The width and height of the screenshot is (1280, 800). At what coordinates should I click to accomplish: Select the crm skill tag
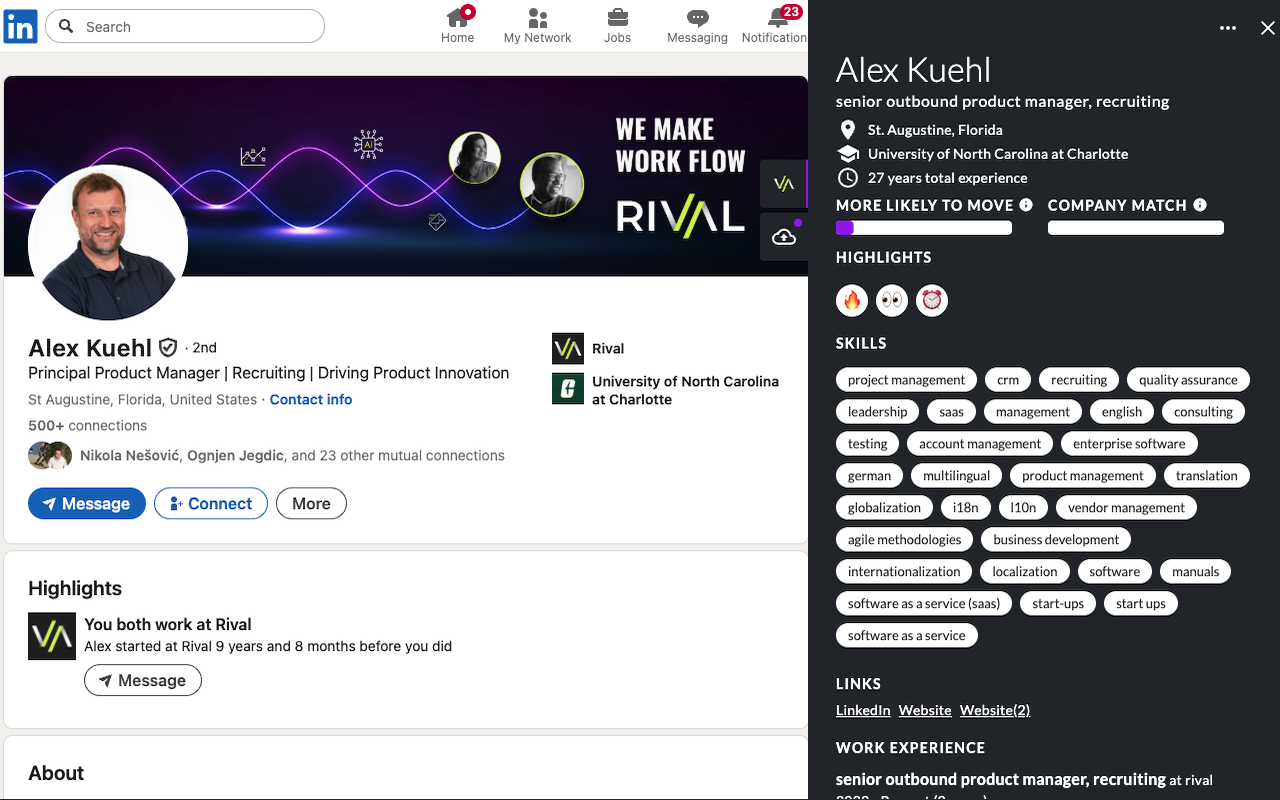point(1008,379)
